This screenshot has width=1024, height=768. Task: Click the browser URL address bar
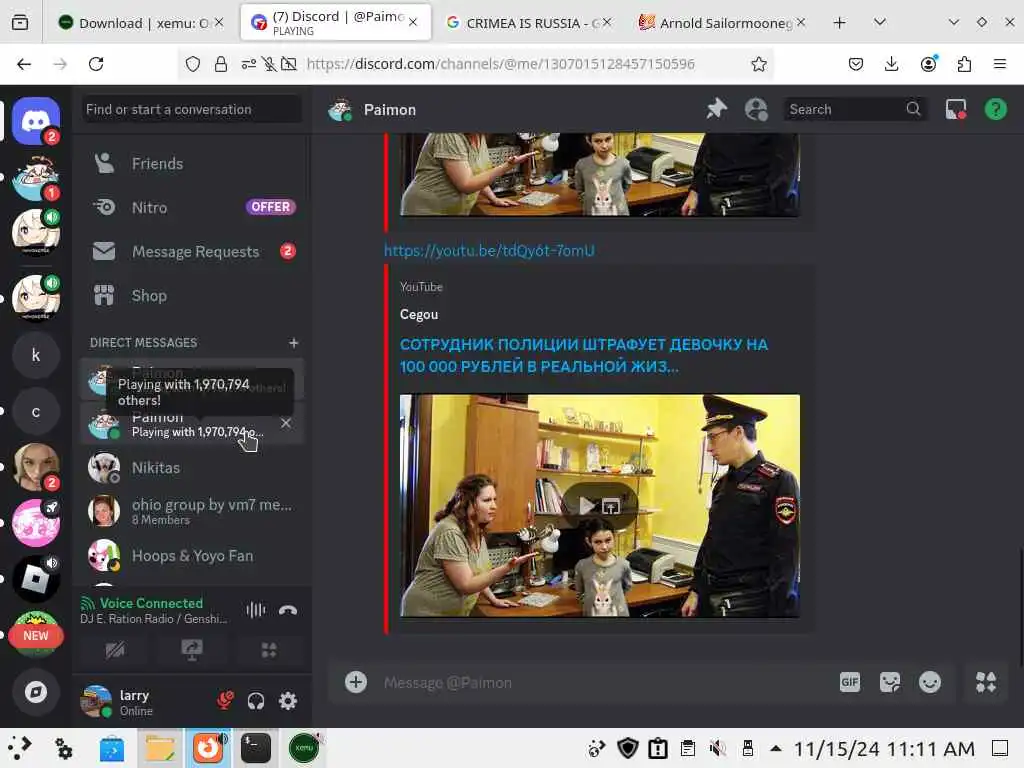point(500,64)
